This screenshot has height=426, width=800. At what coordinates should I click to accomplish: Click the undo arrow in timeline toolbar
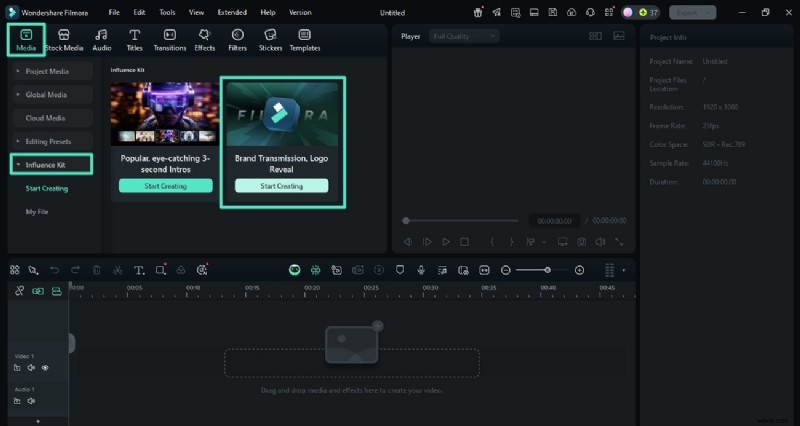[x=54, y=270]
